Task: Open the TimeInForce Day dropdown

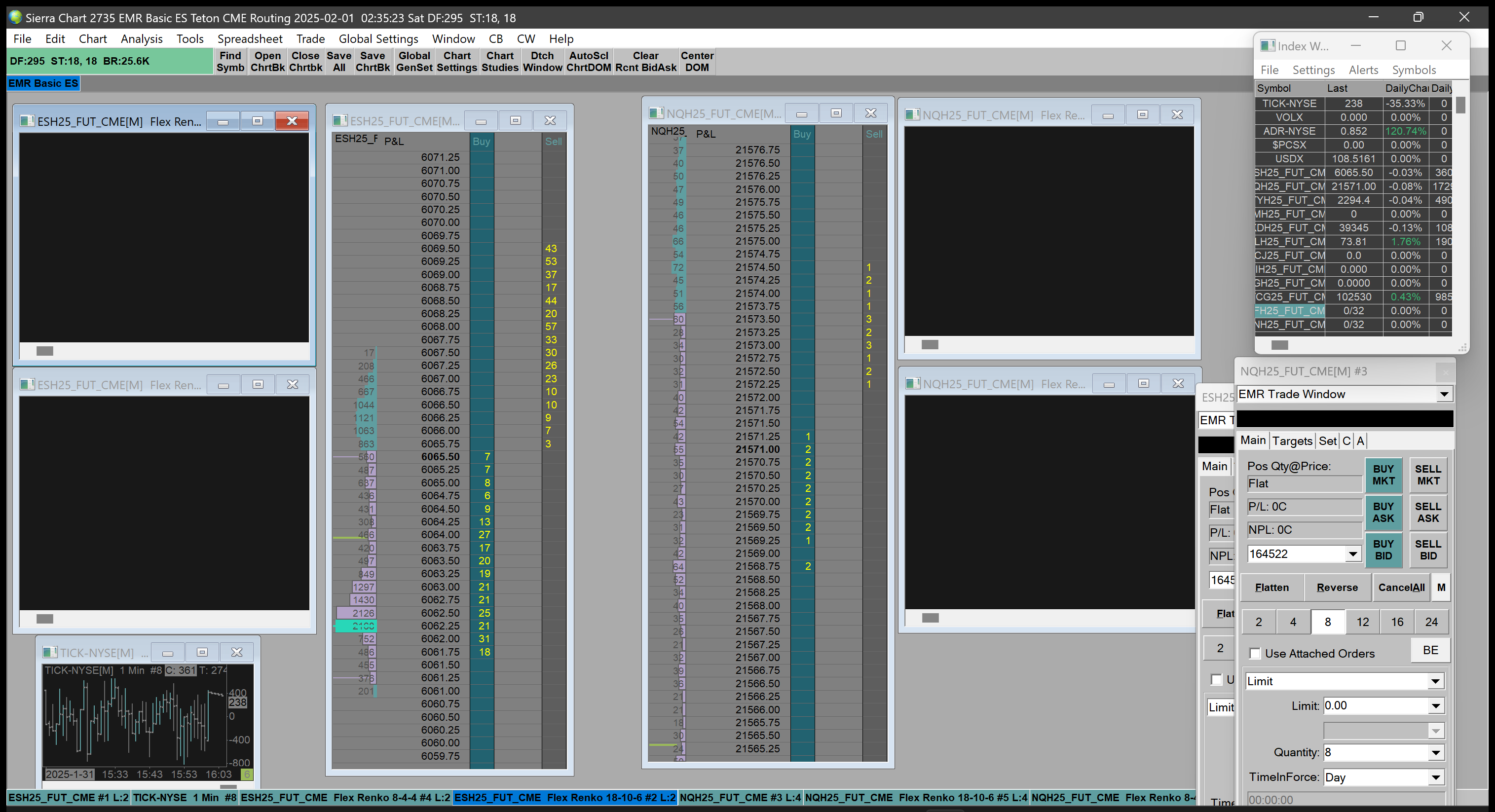Action: [x=1435, y=778]
